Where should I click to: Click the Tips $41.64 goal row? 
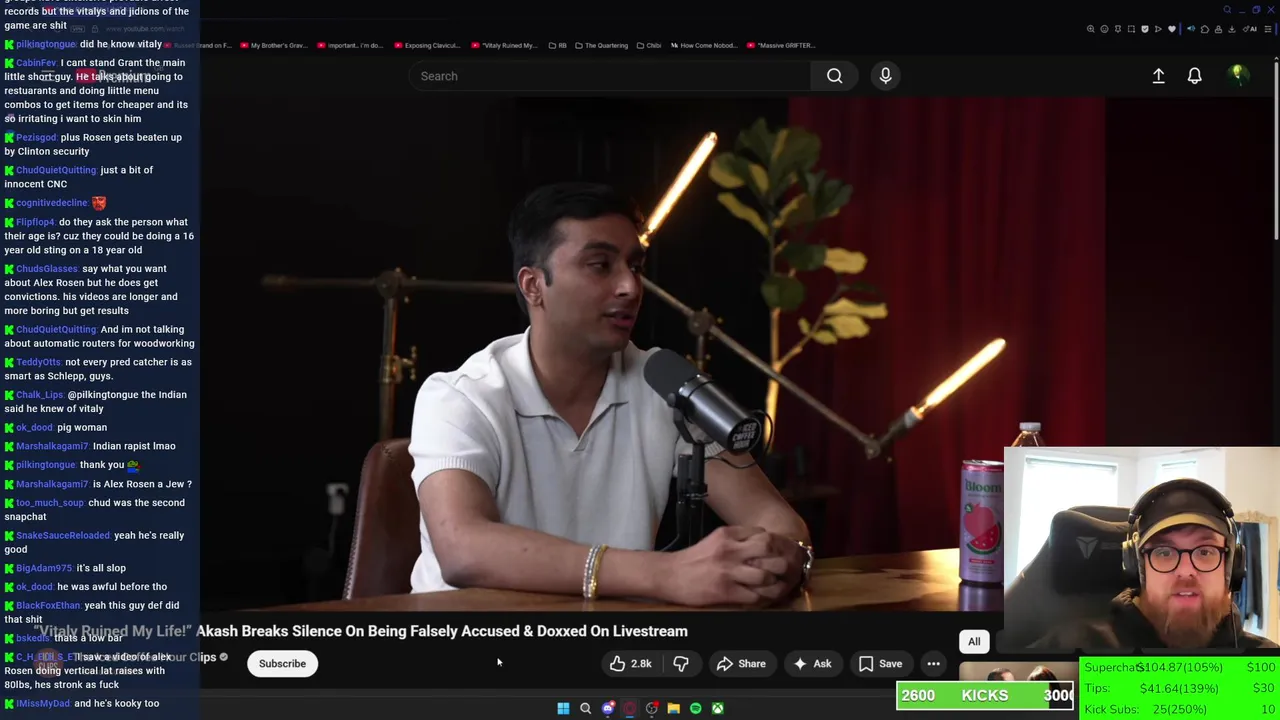point(1180,689)
